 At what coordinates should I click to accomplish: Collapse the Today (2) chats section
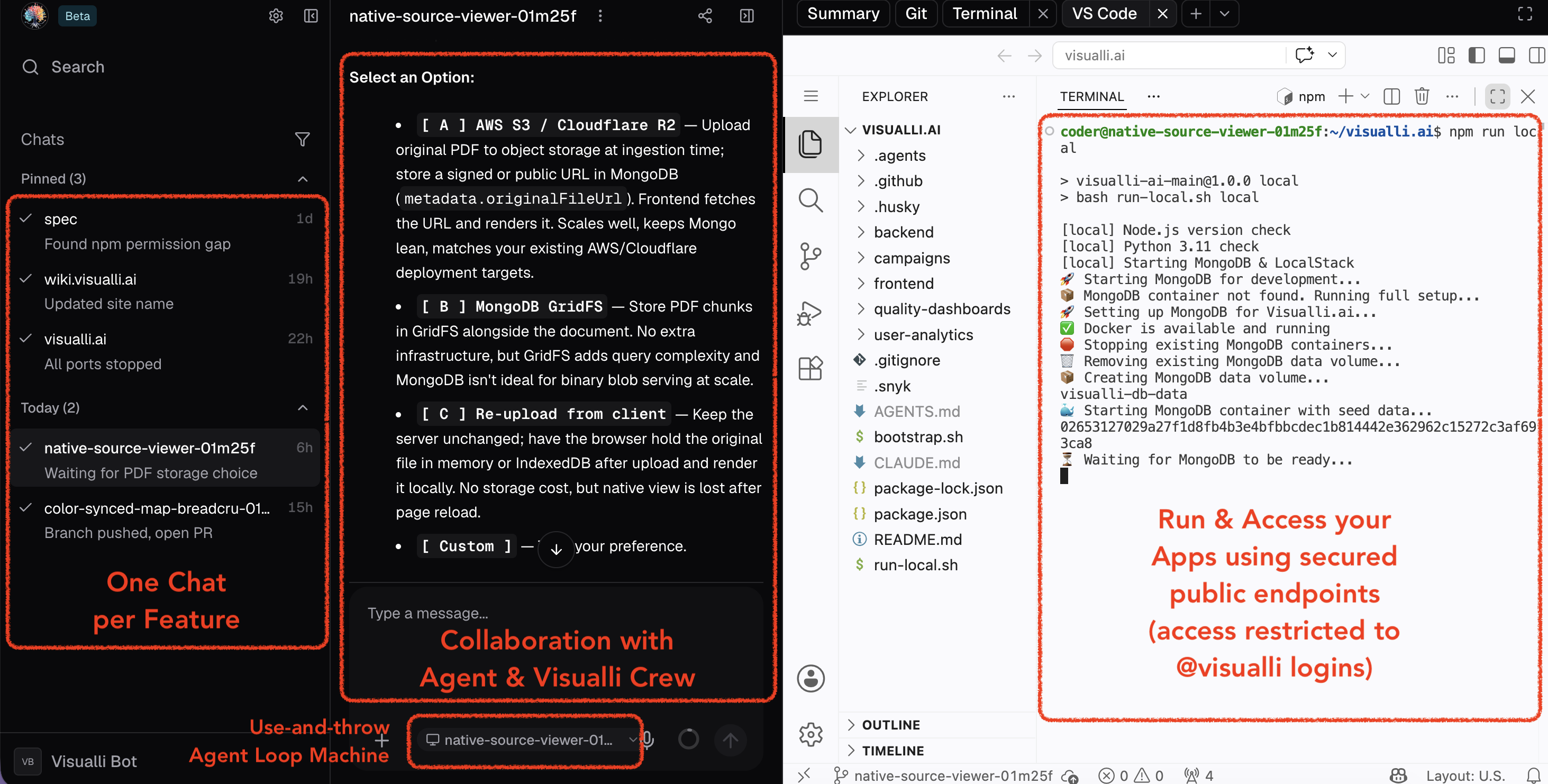click(303, 408)
